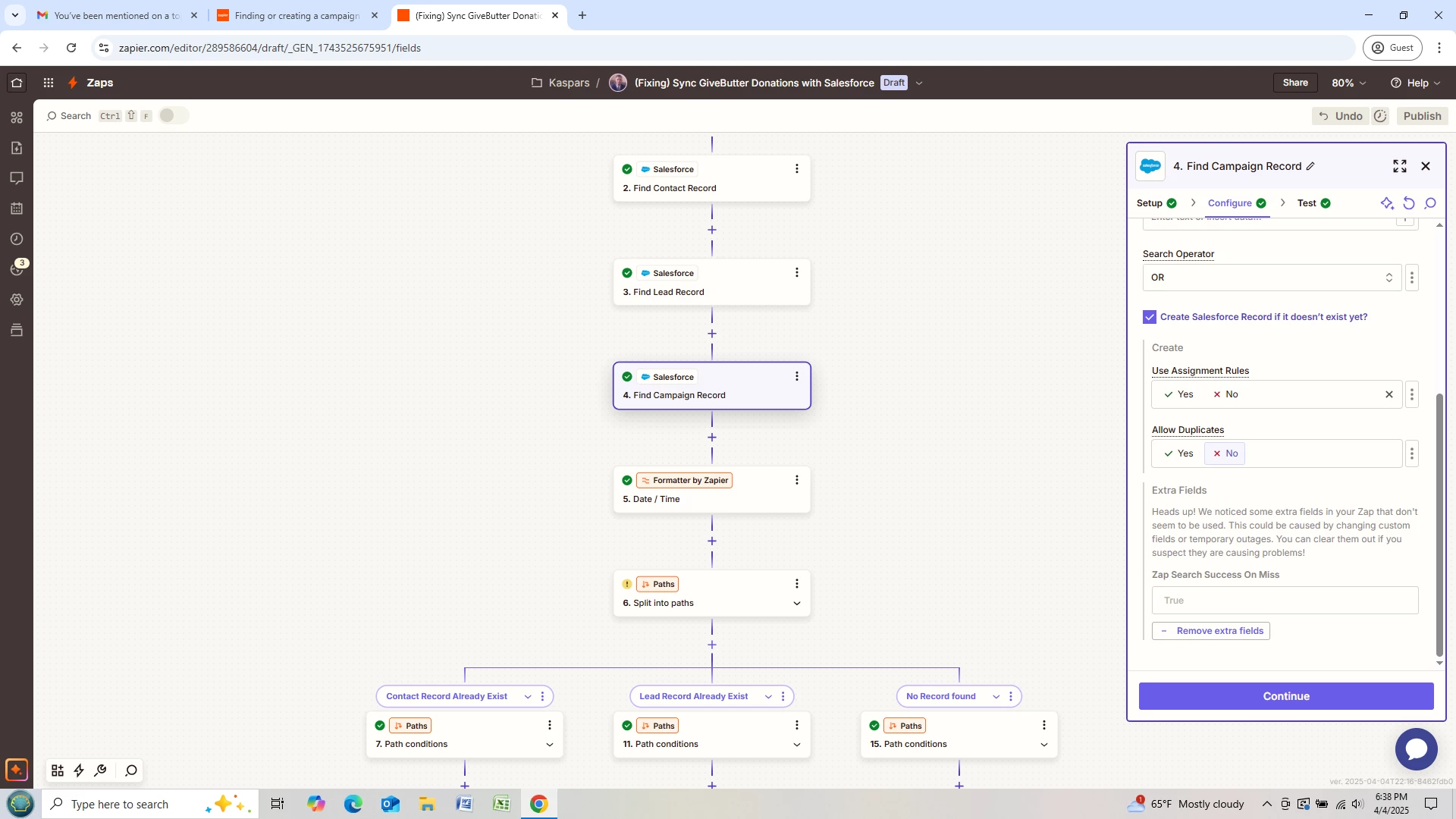Click the Continue button
1456x819 pixels.
pos(1285,696)
